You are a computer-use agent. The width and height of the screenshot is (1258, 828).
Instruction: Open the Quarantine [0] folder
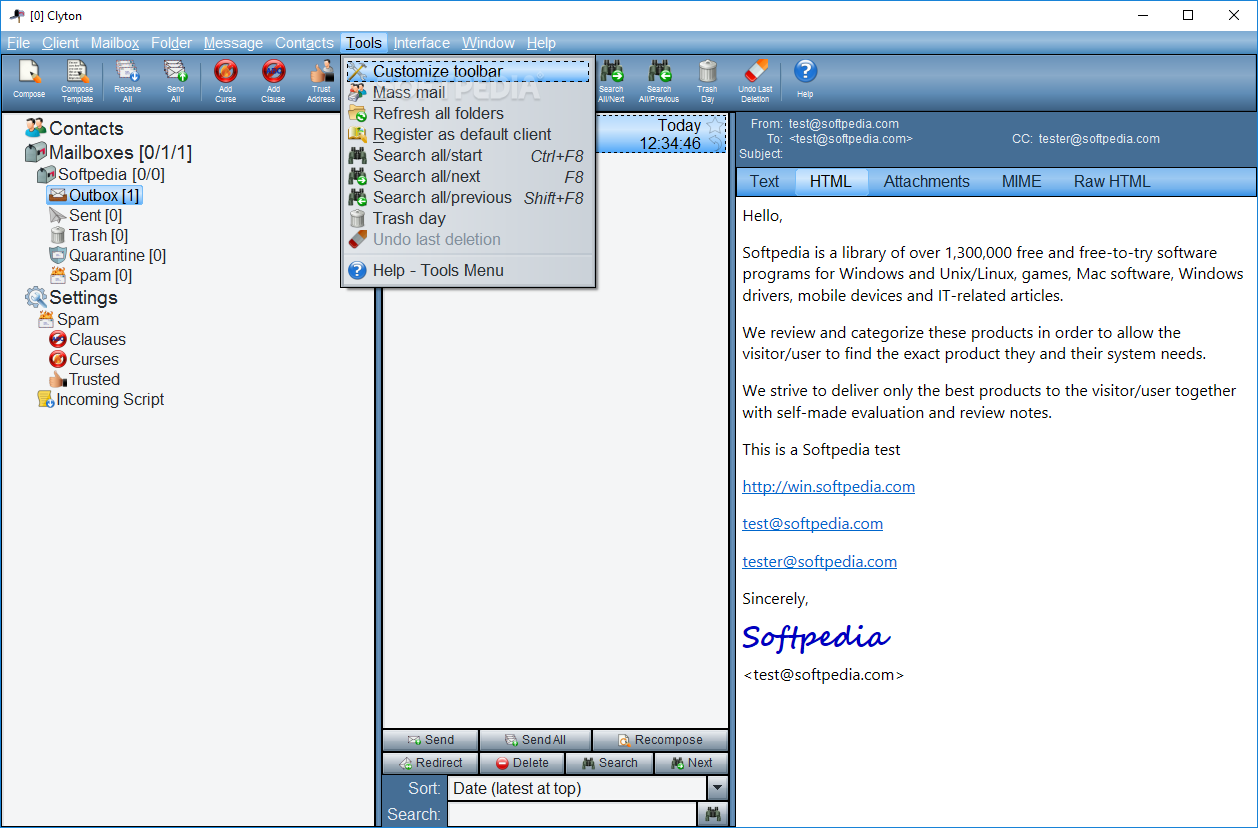[108, 255]
